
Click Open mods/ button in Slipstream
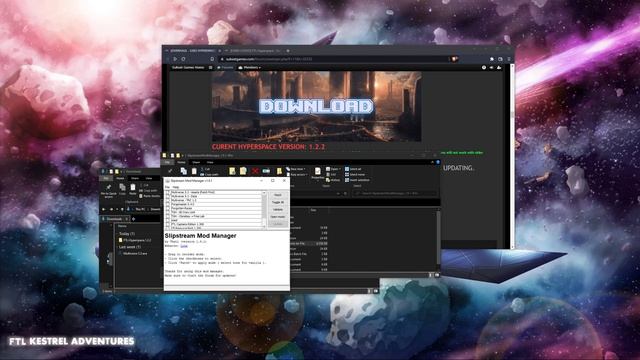coord(278,217)
